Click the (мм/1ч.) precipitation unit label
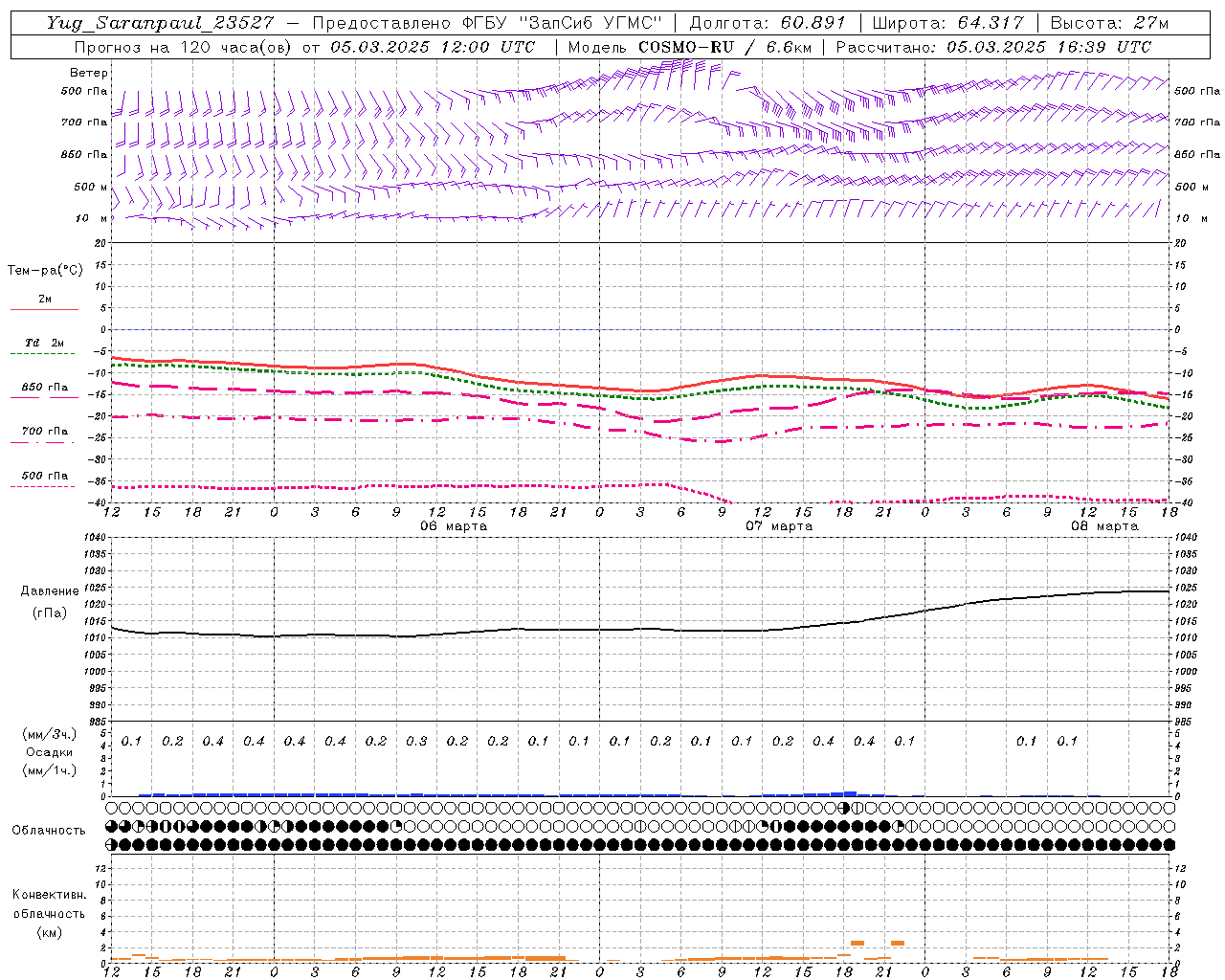The image size is (1225, 980). [x=50, y=770]
